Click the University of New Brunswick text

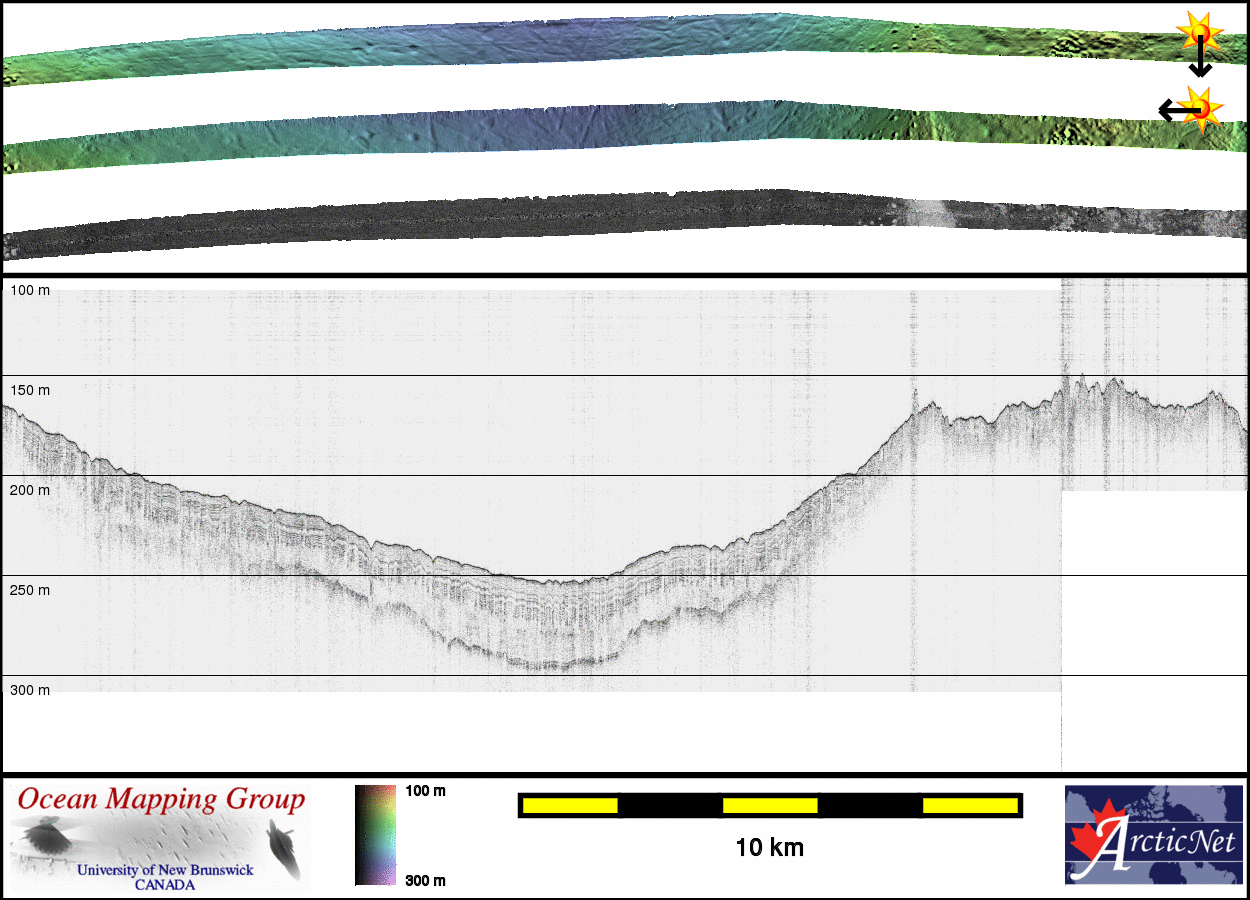click(x=165, y=870)
